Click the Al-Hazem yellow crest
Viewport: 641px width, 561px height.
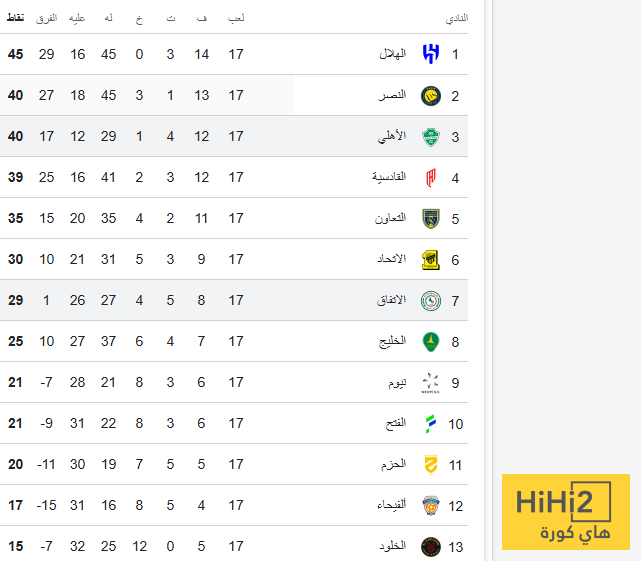430,464
